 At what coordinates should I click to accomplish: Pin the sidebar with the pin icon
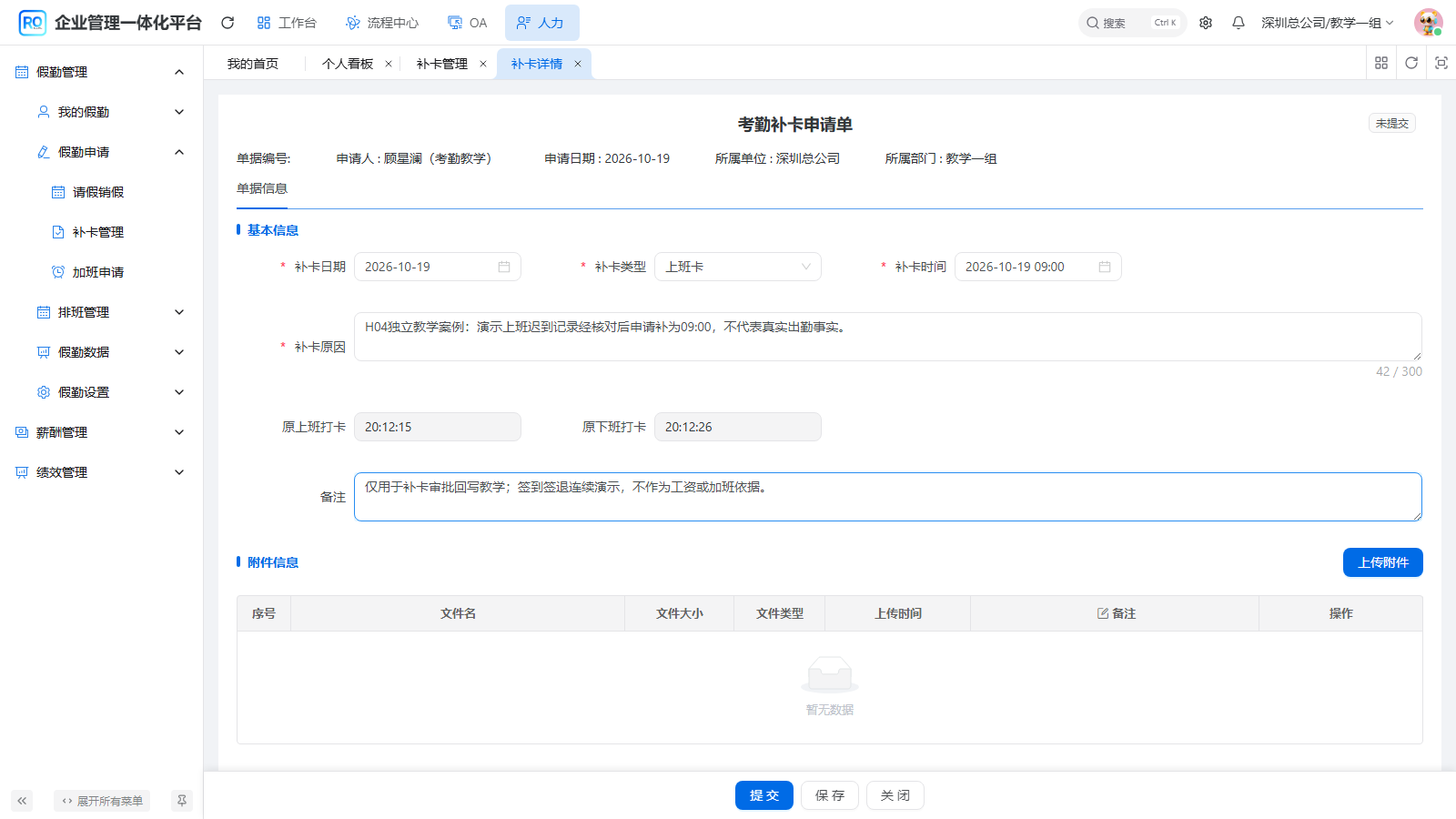coord(182,801)
